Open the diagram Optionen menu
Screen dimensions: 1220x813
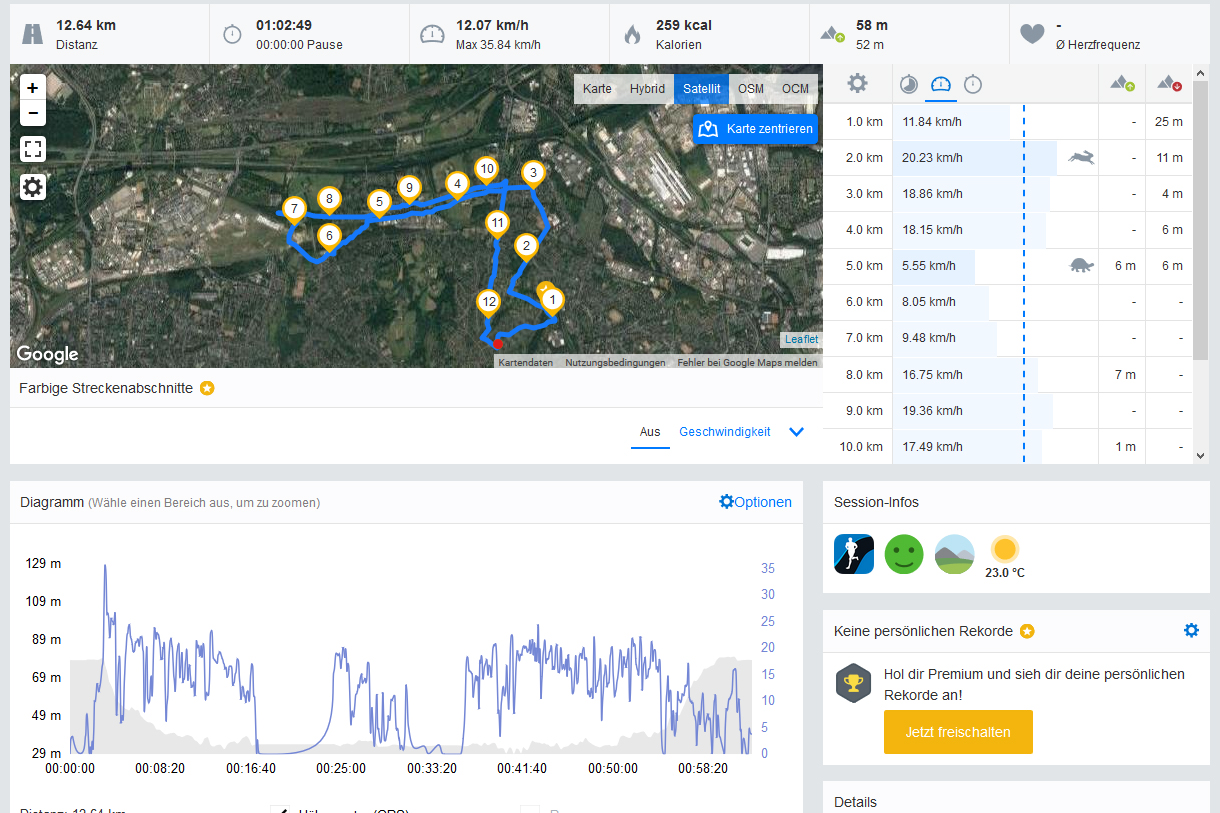click(755, 502)
